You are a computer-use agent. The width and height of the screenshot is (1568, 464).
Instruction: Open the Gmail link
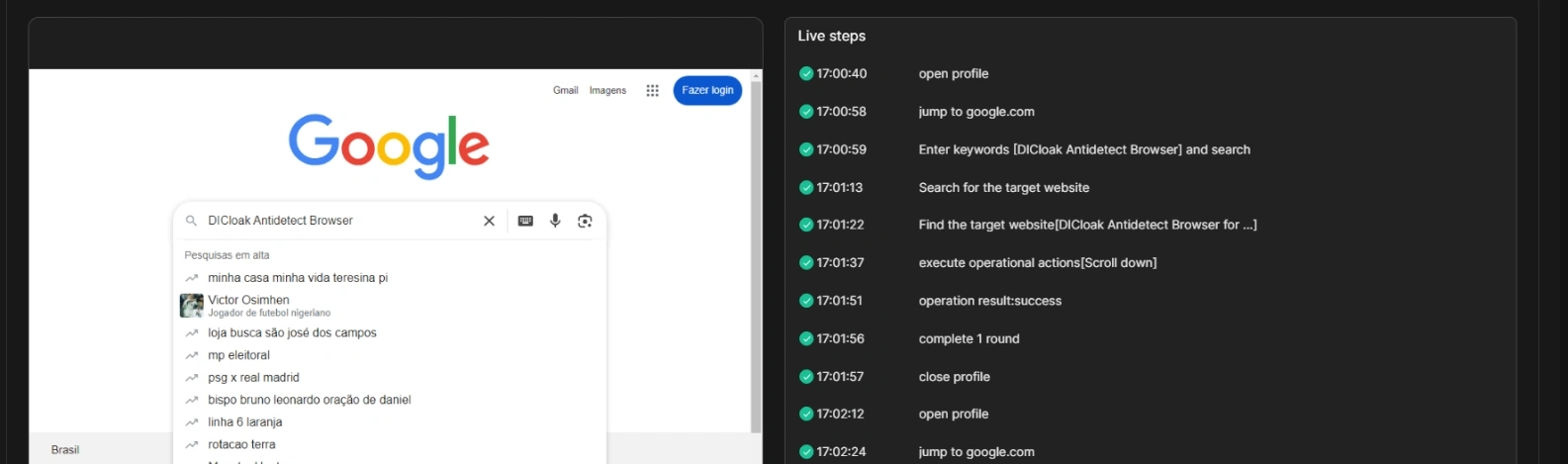566,90
